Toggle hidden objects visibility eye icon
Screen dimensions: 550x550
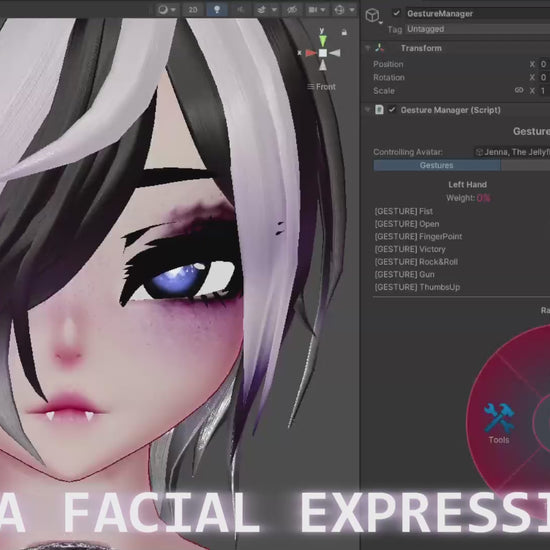point(292,9)
